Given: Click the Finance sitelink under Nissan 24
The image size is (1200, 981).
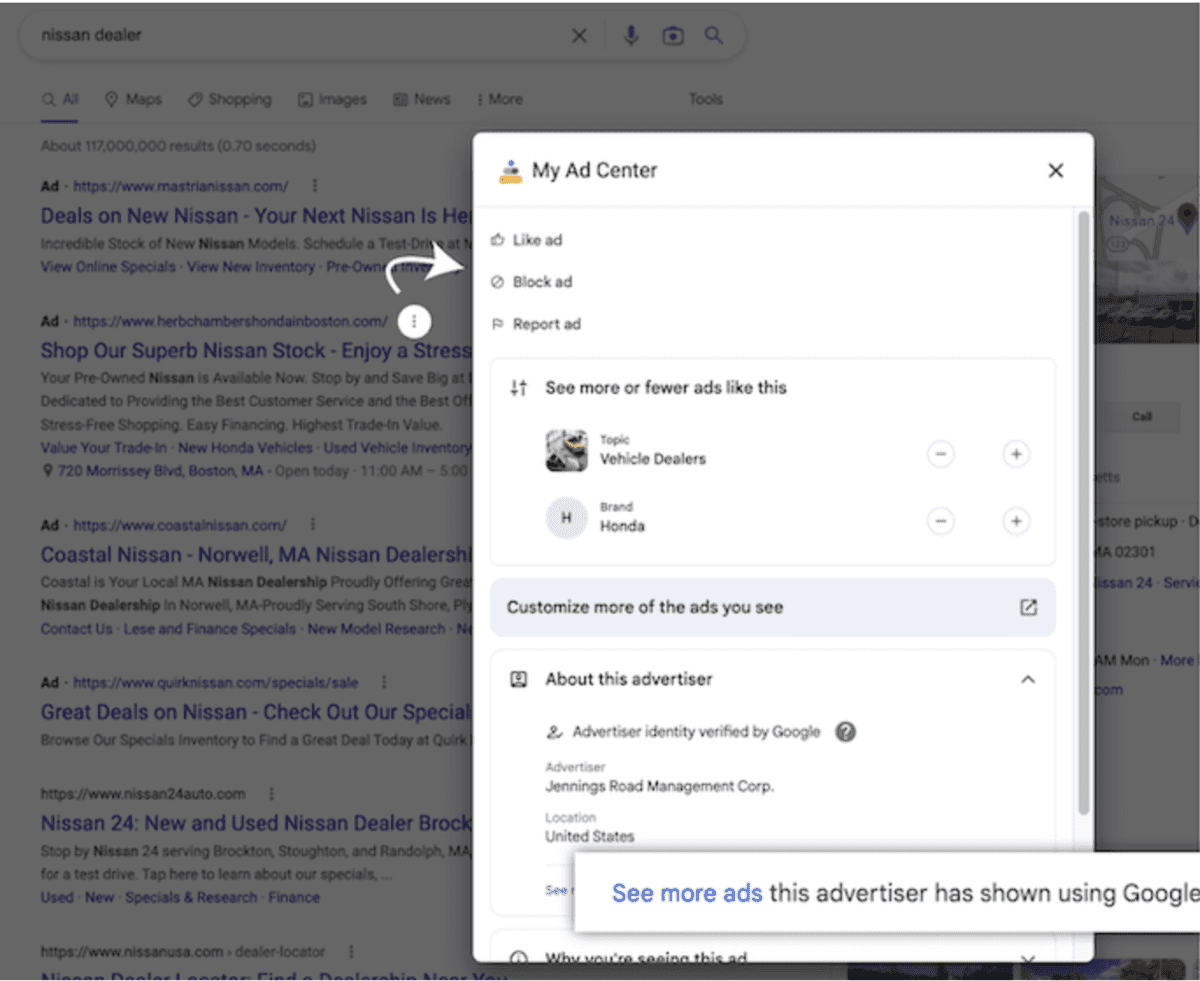Looking at the screenshot, I should 293,897.
